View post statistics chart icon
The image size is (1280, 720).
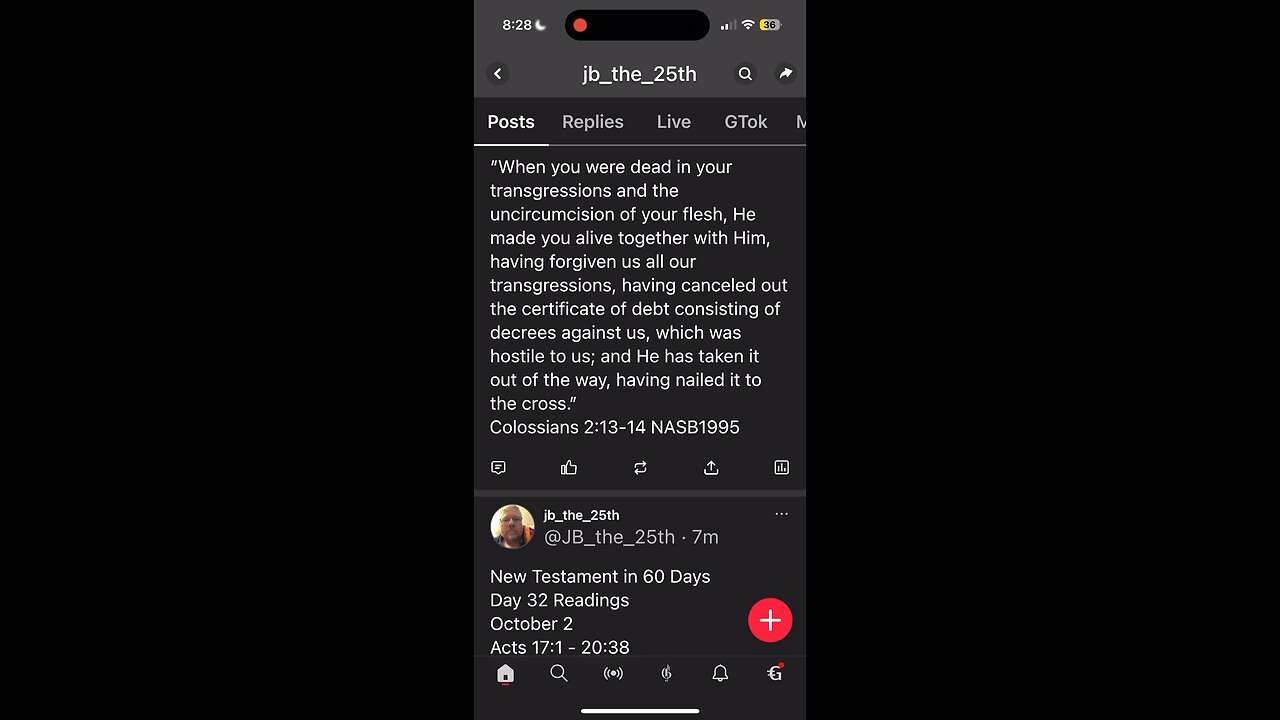pyautogui.click(x=782, y=467)
